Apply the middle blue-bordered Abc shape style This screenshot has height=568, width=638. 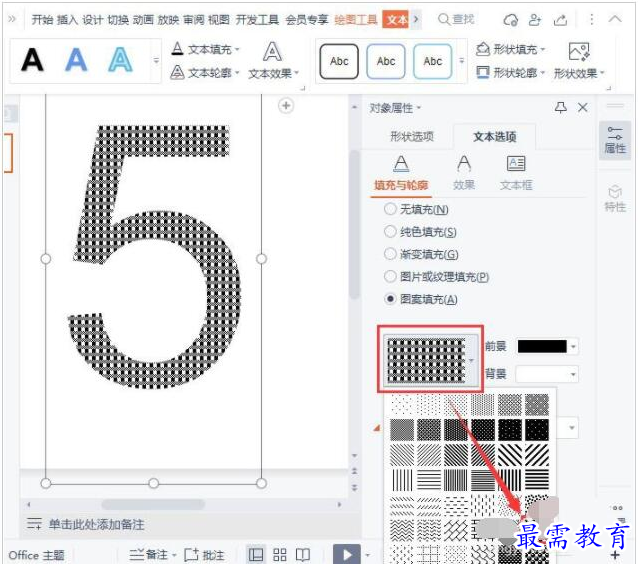click(386, 61)
